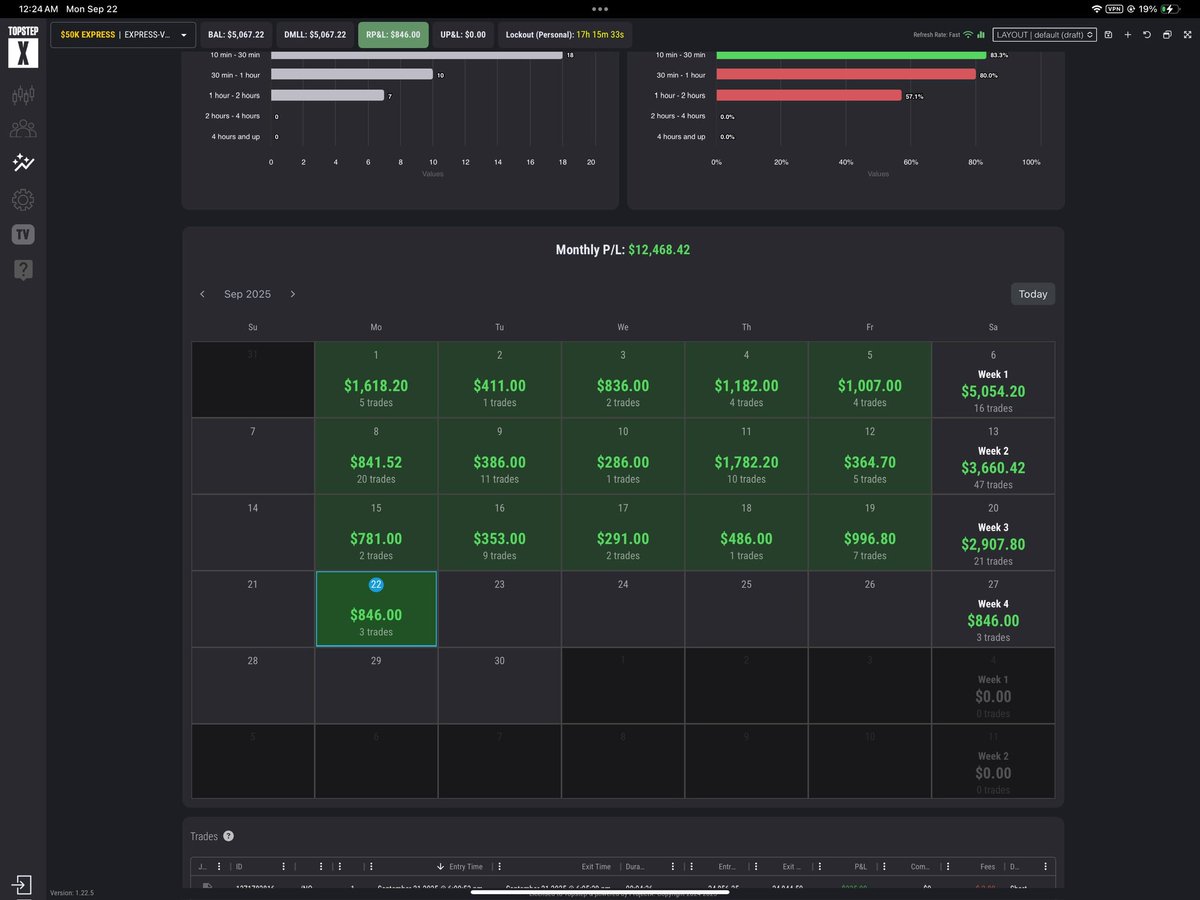Open settings gear in sidebar
This screenshot has width=1200, height=900.
pyautogui.click(x=23, y=200)
